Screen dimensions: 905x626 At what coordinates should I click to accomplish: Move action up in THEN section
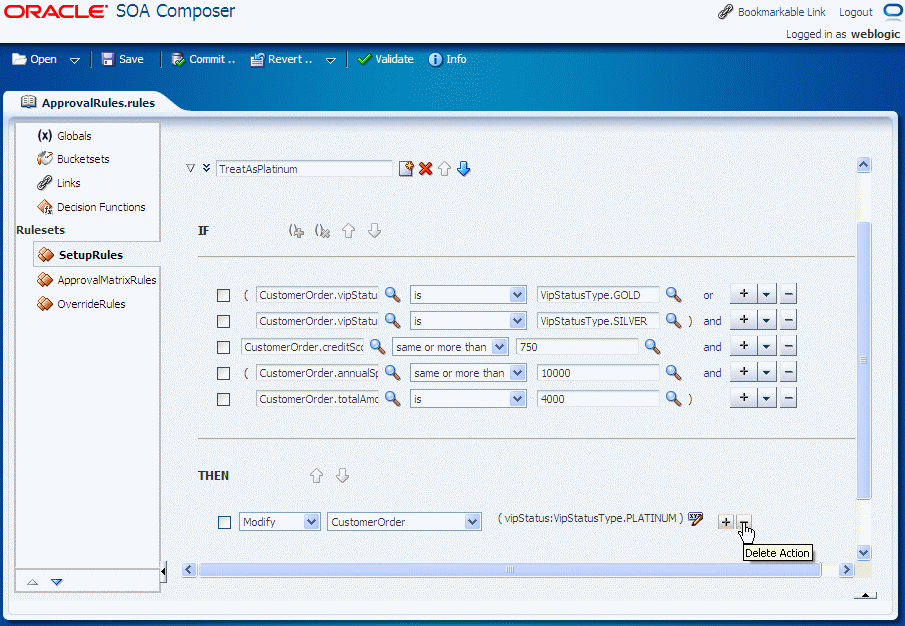coord(316,475)
